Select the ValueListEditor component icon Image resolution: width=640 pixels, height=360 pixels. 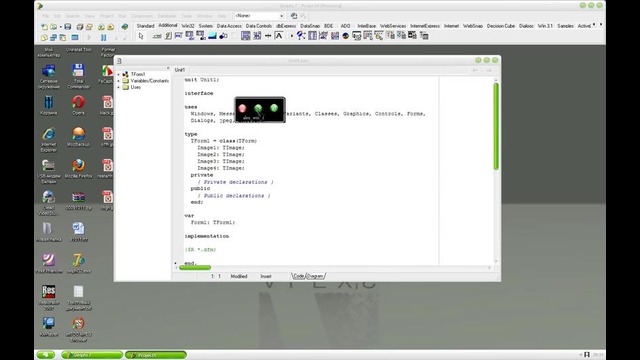[x=313, y=36]
